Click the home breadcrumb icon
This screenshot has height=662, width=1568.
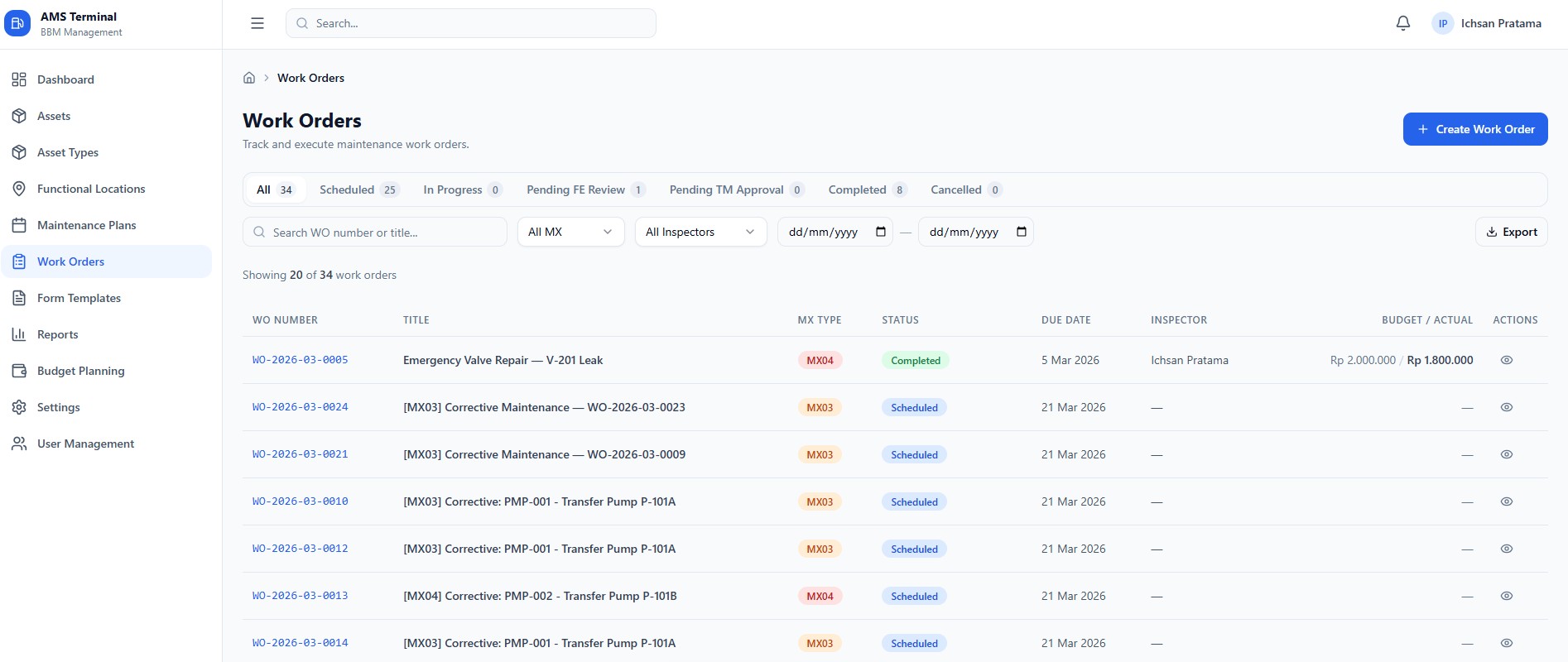coord(249,78)
